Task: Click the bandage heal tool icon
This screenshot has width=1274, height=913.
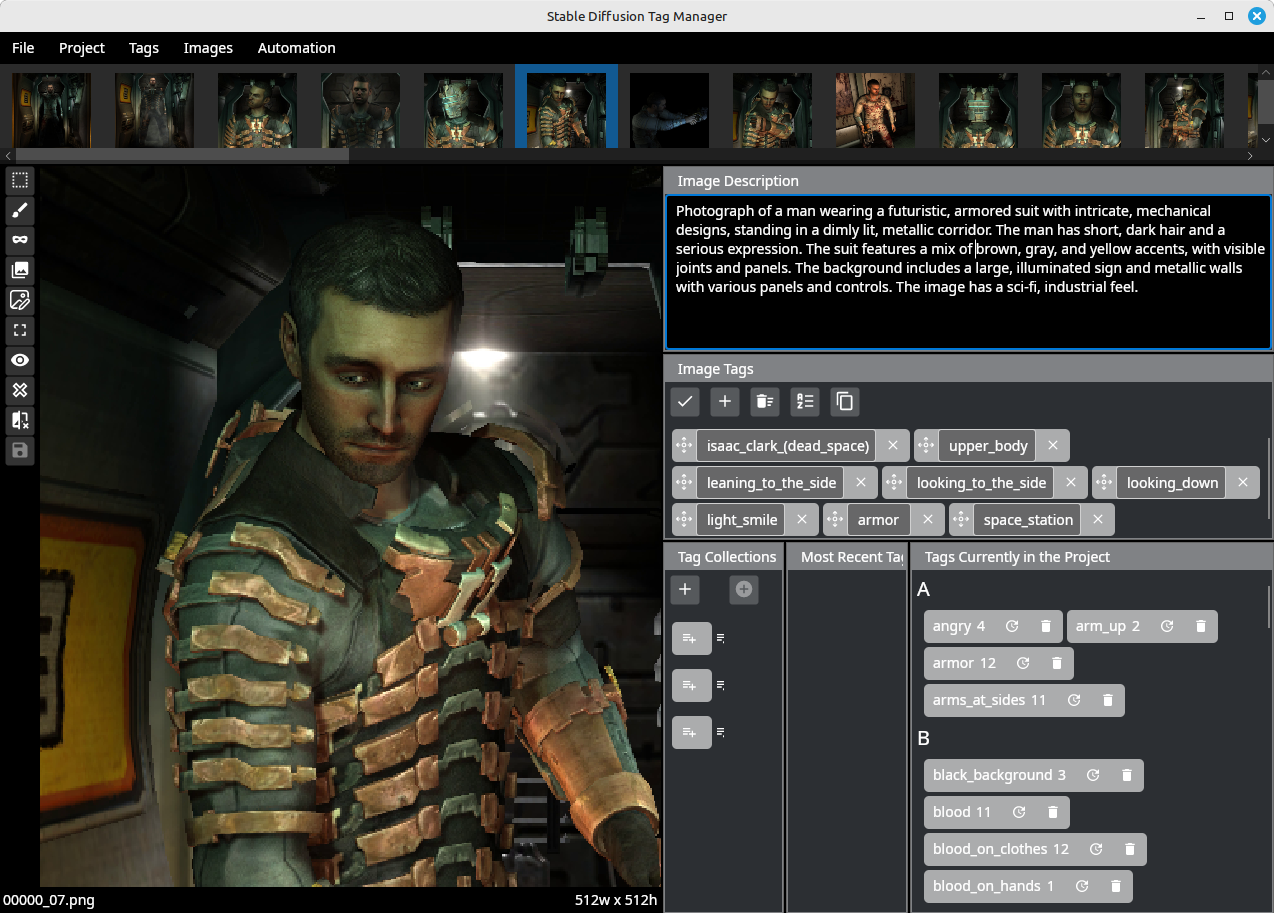Action: [x=20, y=390]
